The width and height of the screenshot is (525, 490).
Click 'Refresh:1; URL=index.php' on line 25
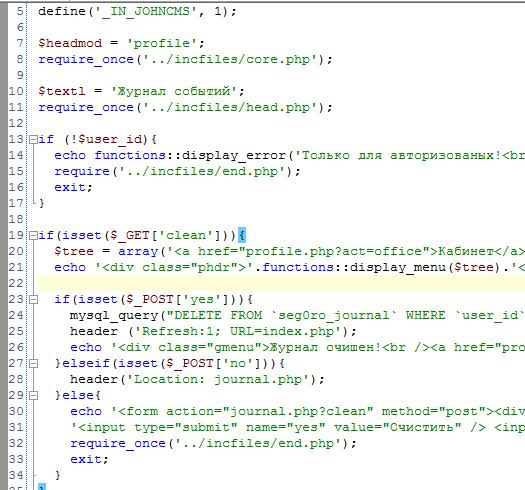coord(238,332)
